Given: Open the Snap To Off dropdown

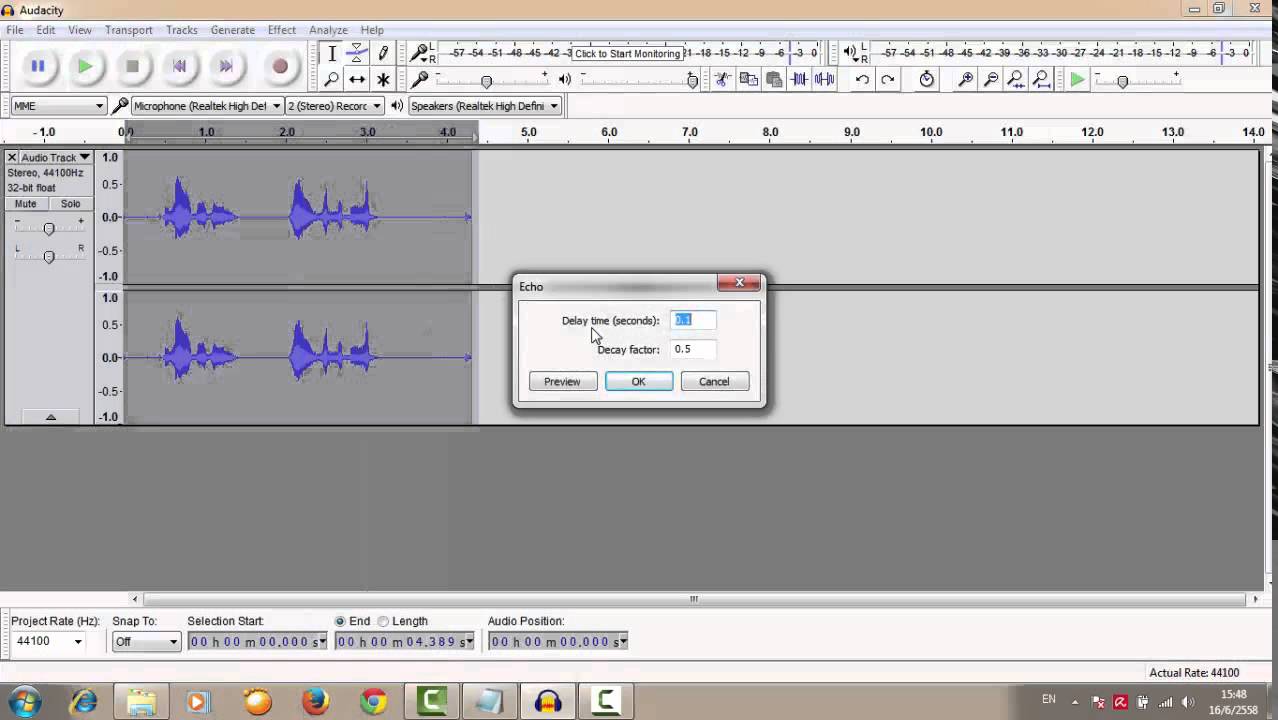Looking at the screenshot, I should point(146,641).
